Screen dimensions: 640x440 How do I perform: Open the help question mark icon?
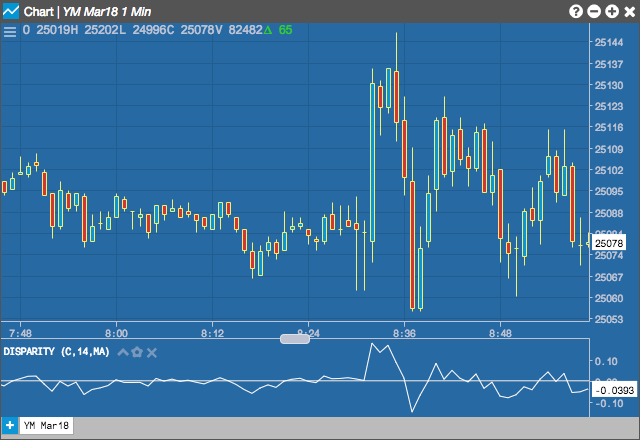point(576,11)
